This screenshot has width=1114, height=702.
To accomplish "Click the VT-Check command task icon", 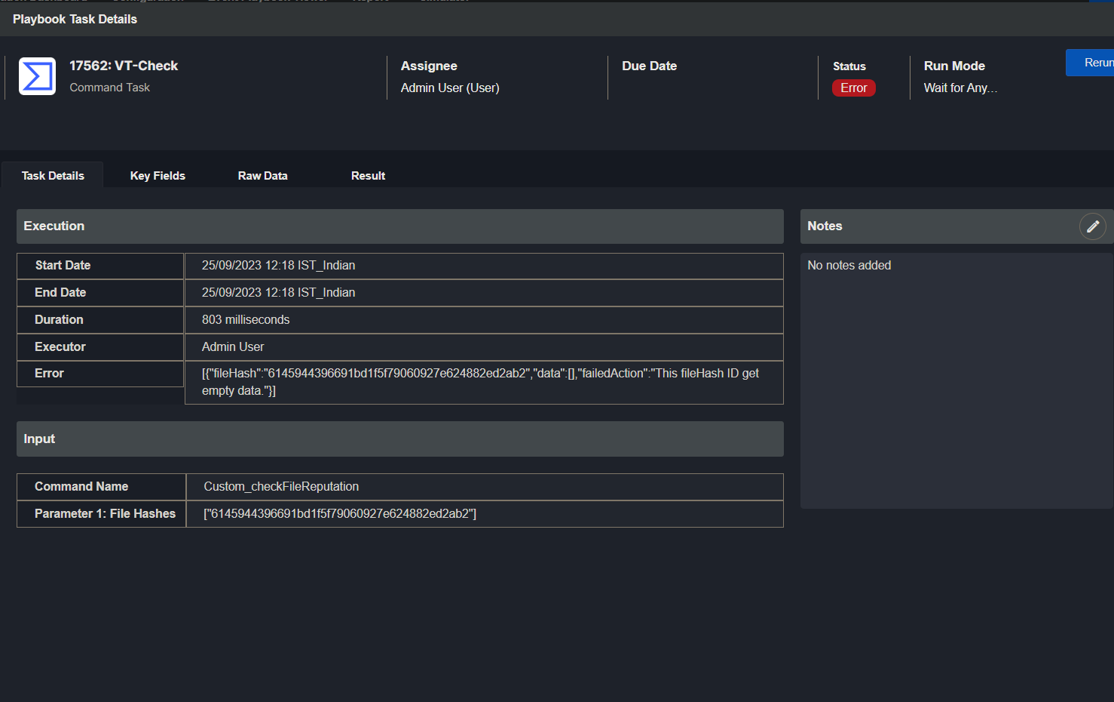I will pyautogui.click(x=37, y=76).
